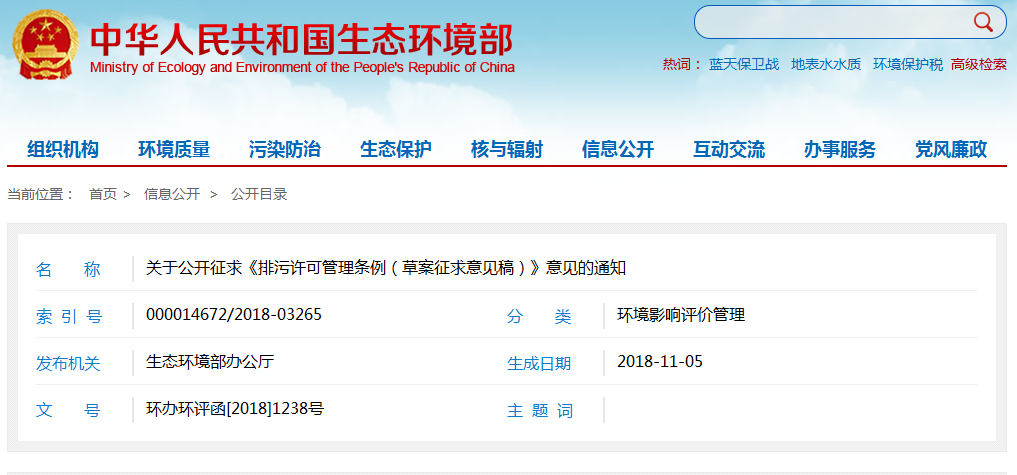Viewport: 1017px width, 475px height.
Task: Click the 分类 field label
Action: click(539, 317)
